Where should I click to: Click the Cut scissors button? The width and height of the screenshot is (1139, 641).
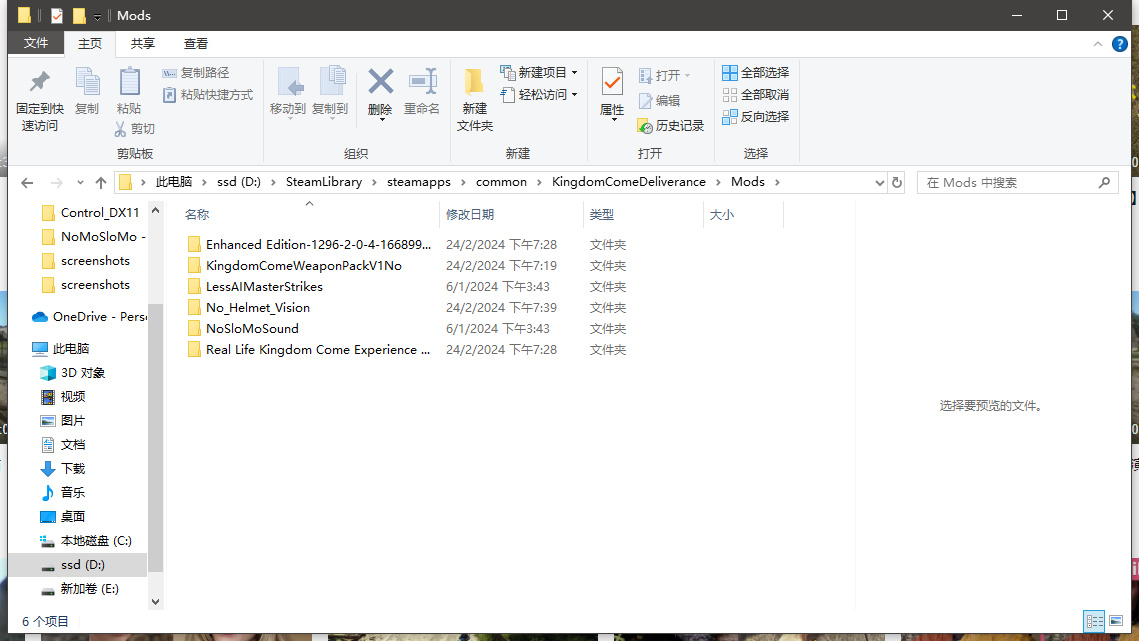pos(134,129)
